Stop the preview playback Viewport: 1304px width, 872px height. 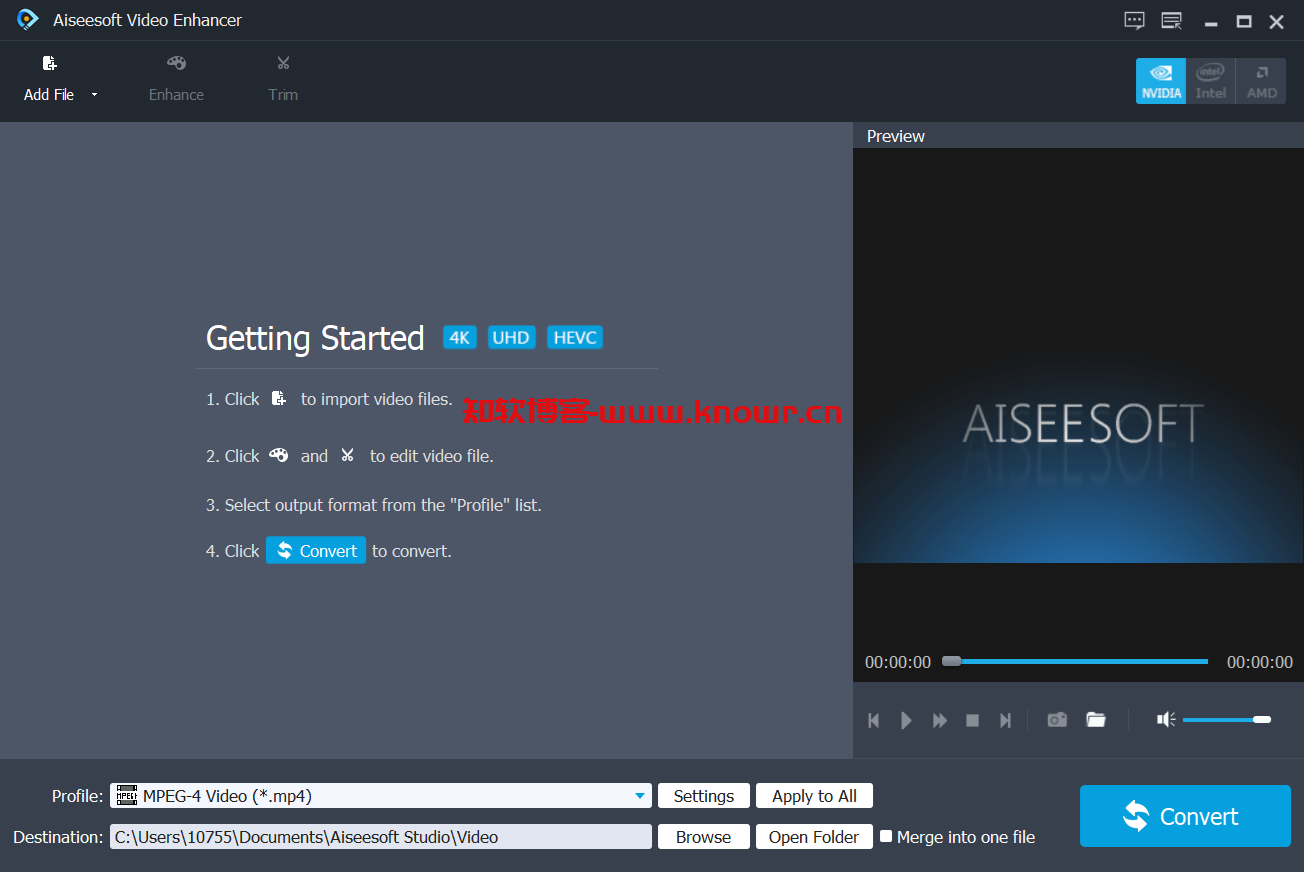tap(972, 720)
